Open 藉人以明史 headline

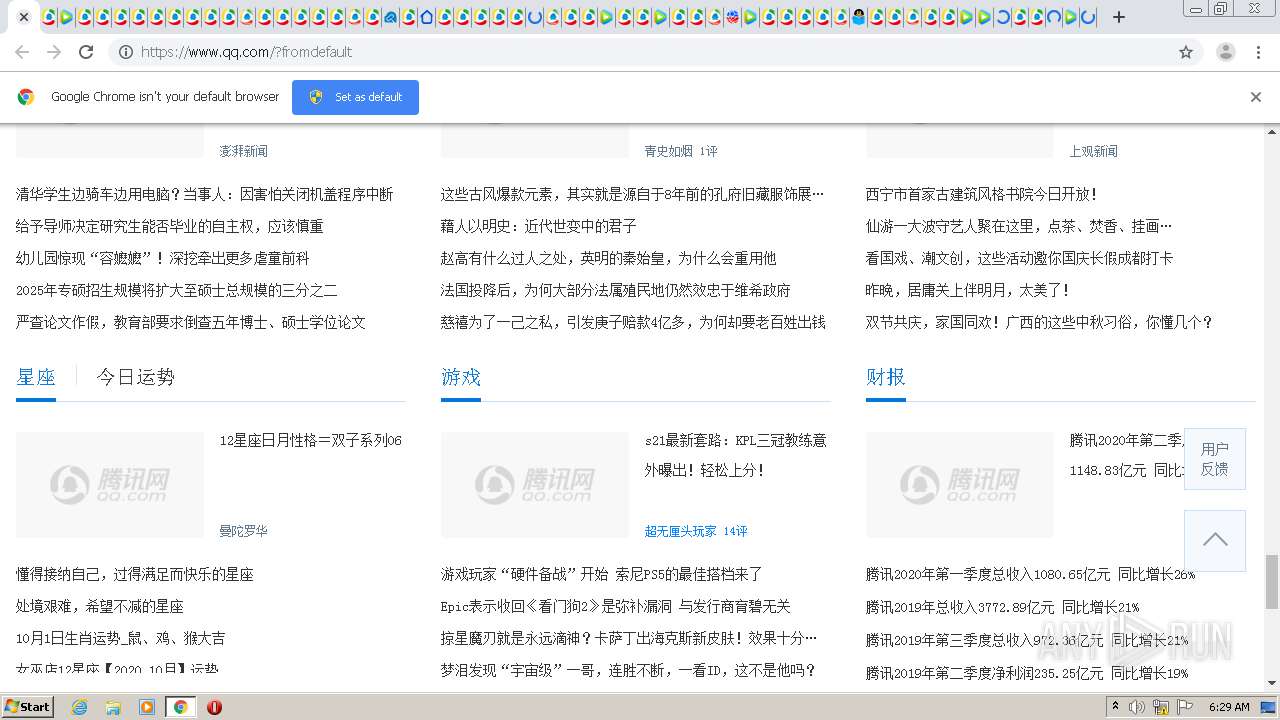[x=539, y=226]
